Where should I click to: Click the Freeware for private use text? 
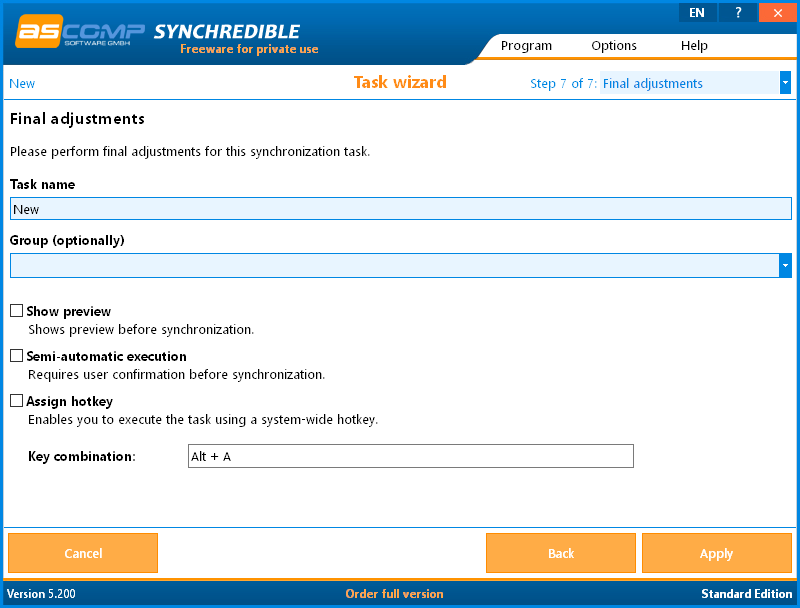click(249, 49)
